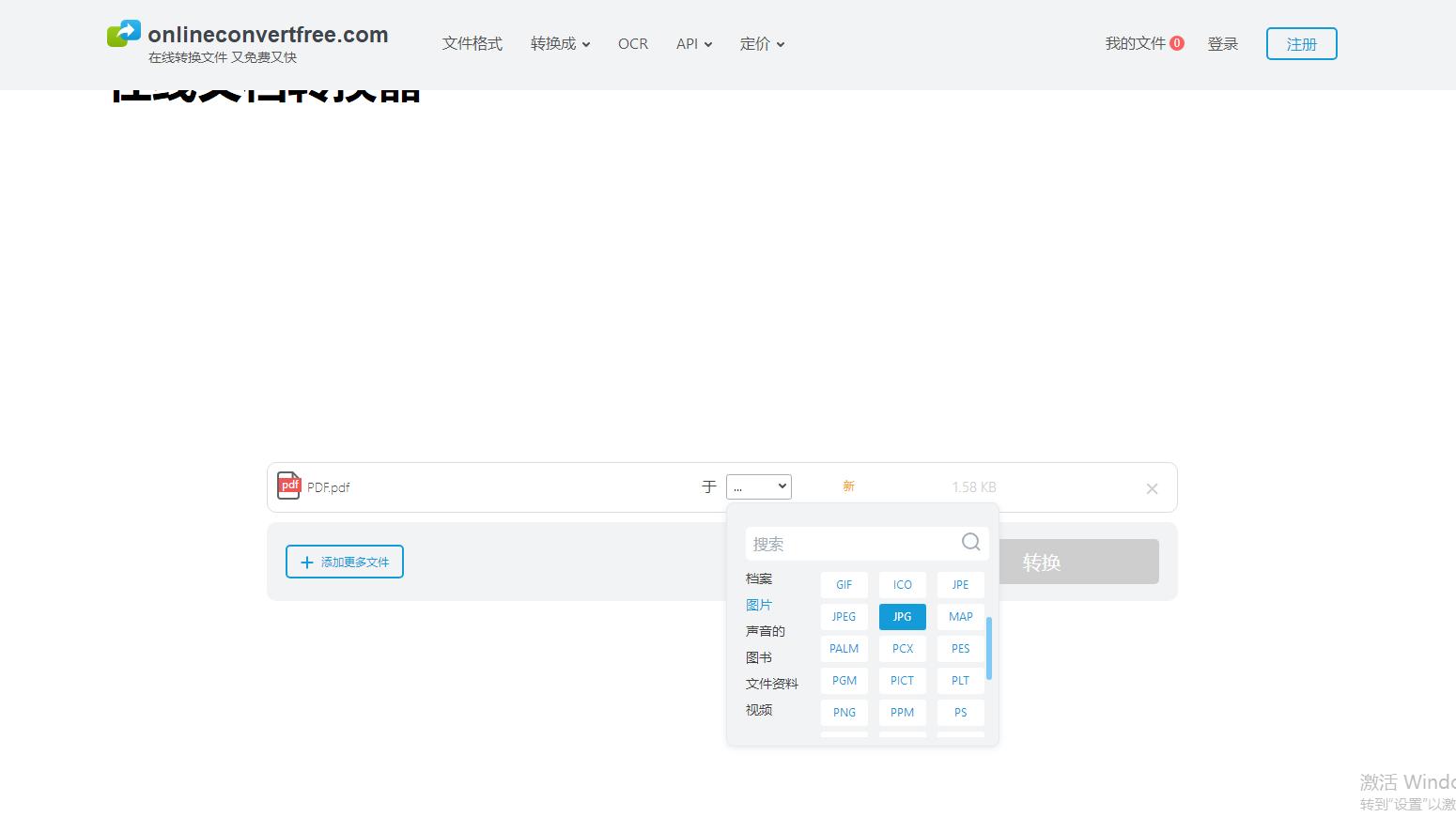This screenshot has width=1456, height=817.
Task: Click the onlineconvertfree.com logo icon
Action: (122, 32)
